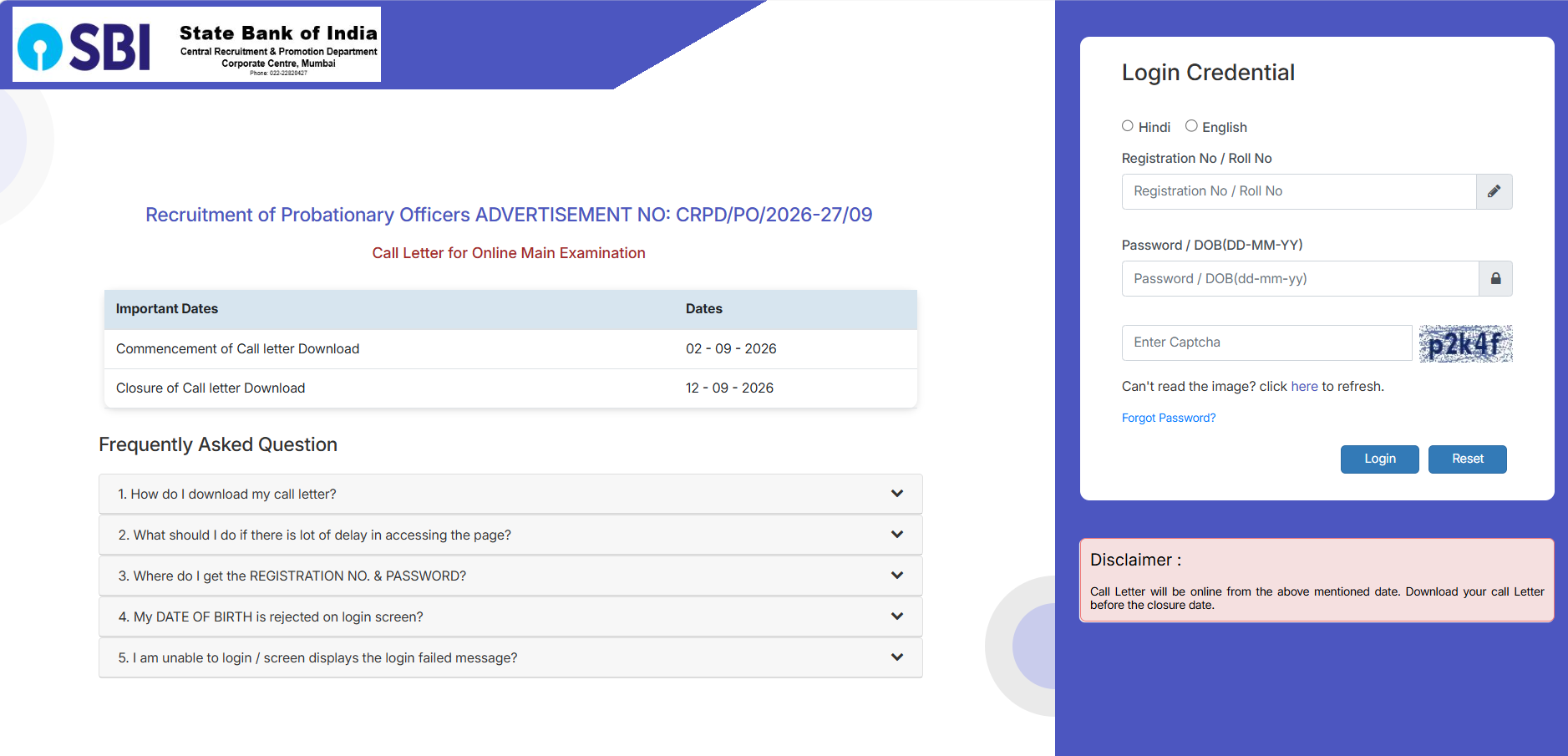The width and height of the screenshot is (1568, 756).
Task: Select the English language radio button
Action: tap(1191, 126)
